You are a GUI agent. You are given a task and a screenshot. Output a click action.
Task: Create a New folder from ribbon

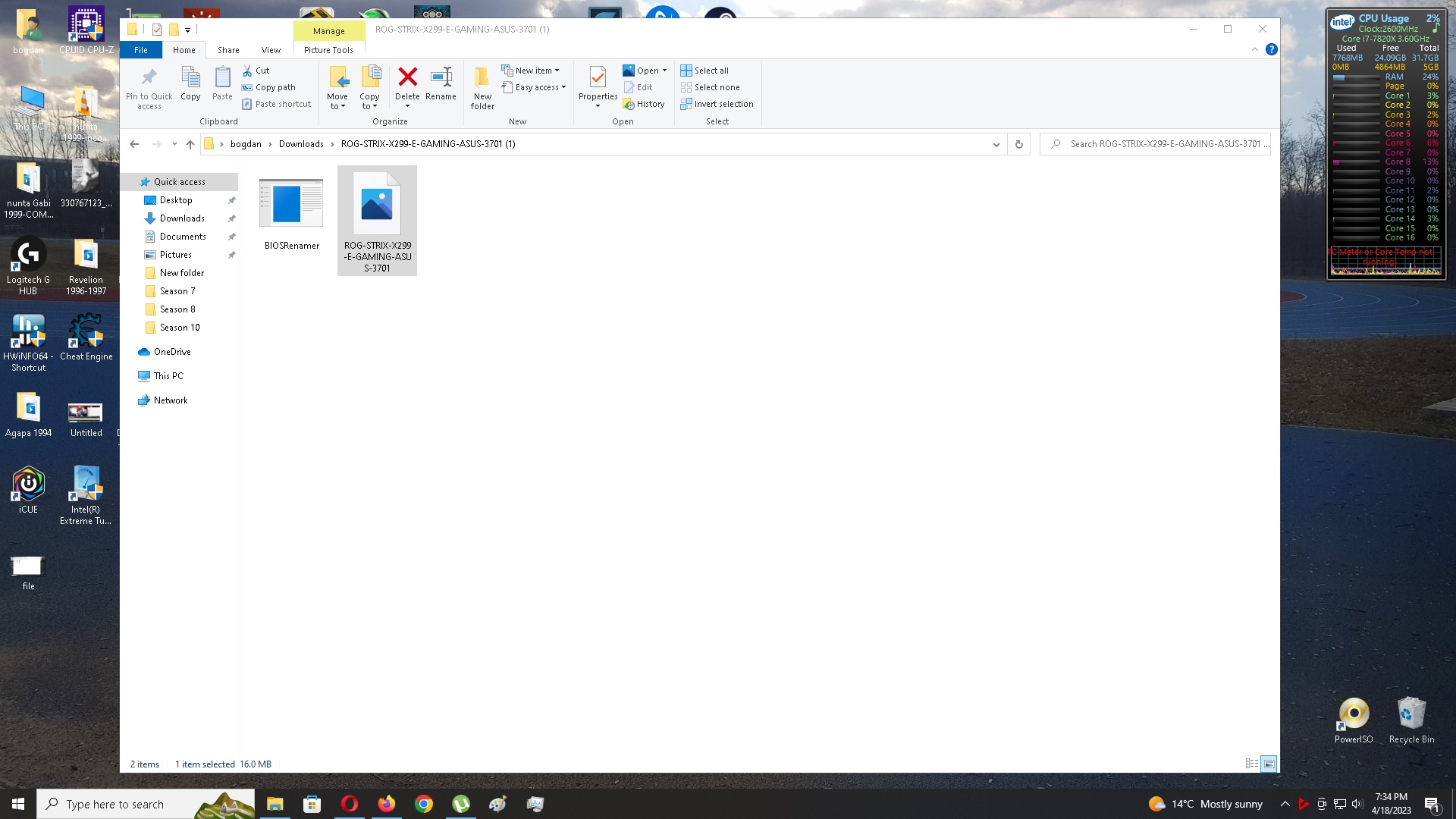tap(482, 88)
